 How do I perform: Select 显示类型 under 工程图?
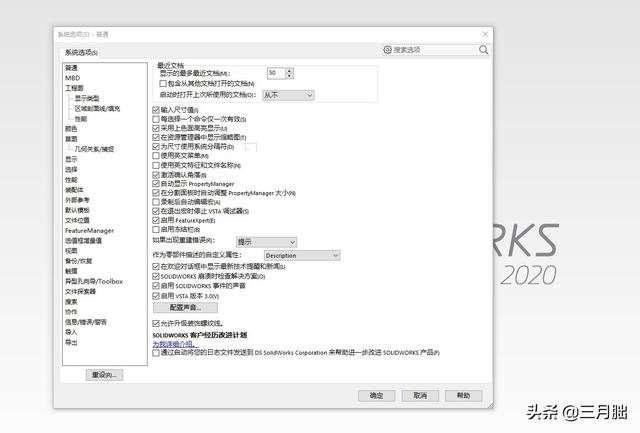(x=87, y=98)
